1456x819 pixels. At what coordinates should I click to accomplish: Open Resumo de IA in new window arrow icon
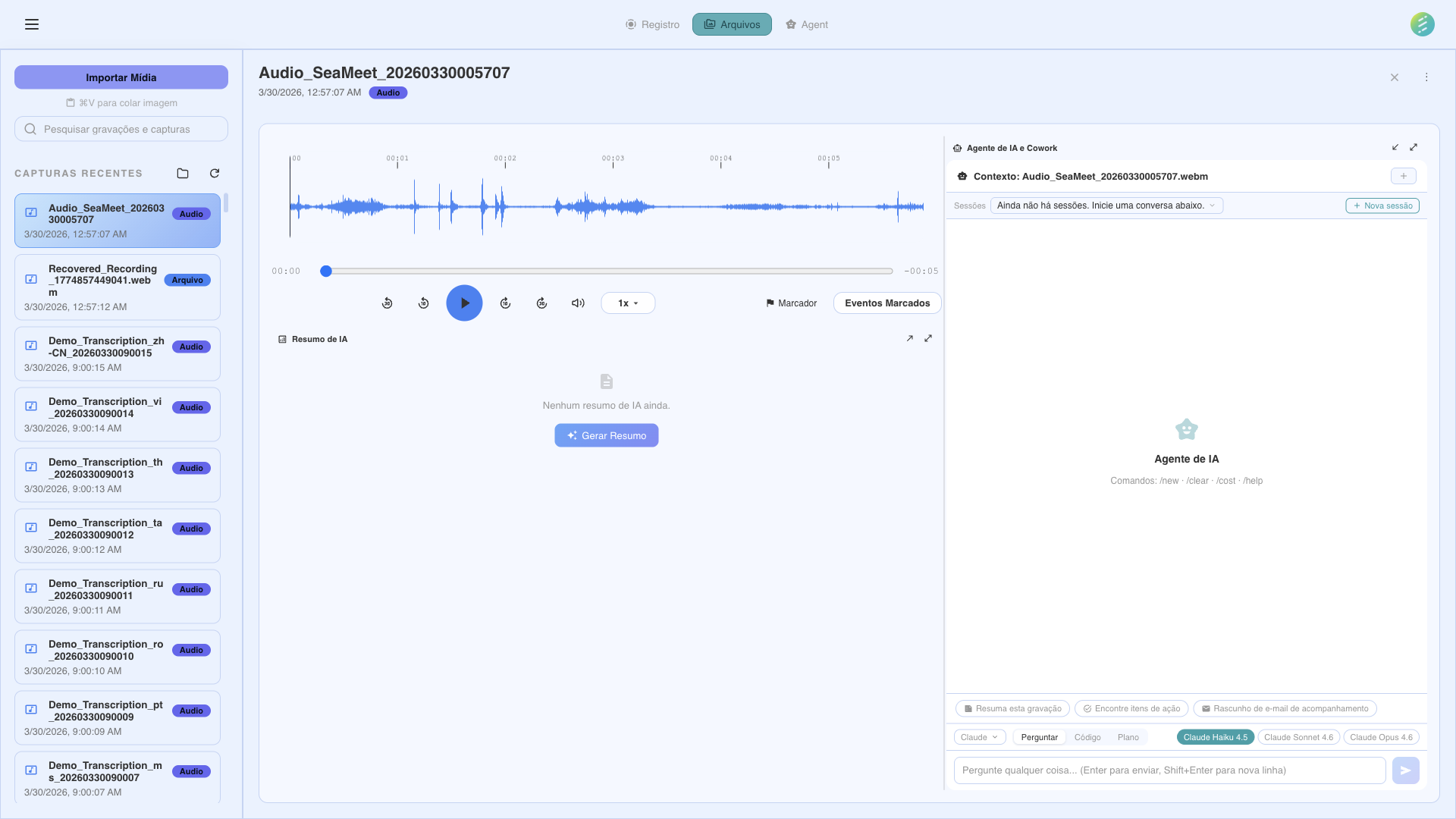click(x=910, y=338)
